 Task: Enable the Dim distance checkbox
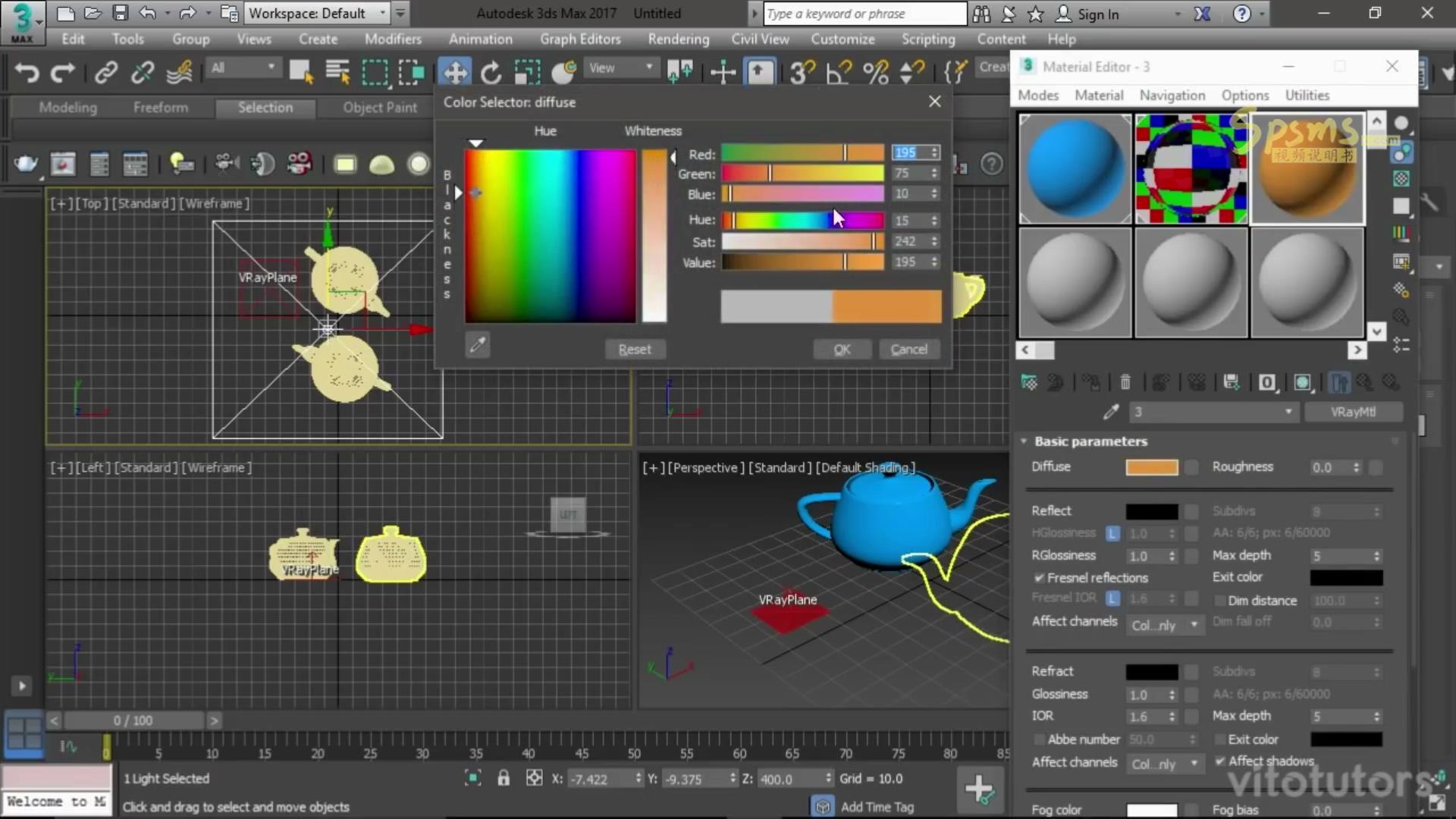point(1219,601)
